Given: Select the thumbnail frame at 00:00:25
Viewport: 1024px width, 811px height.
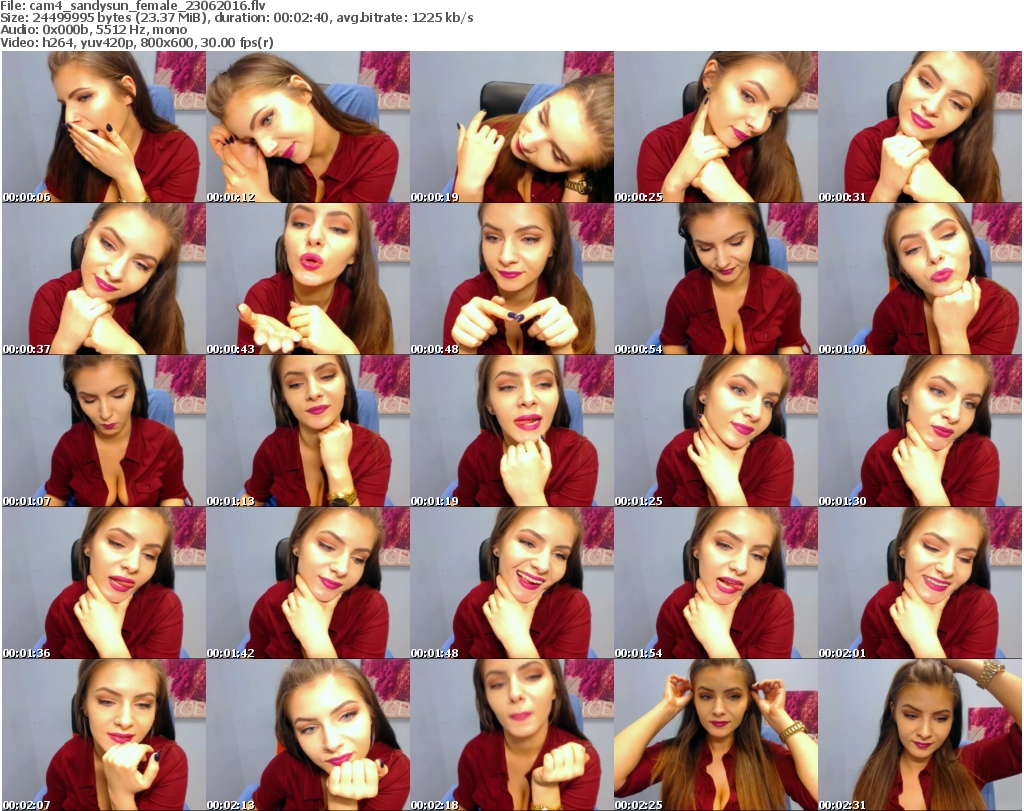Looking at the screenshot, I should pos(716,127).
